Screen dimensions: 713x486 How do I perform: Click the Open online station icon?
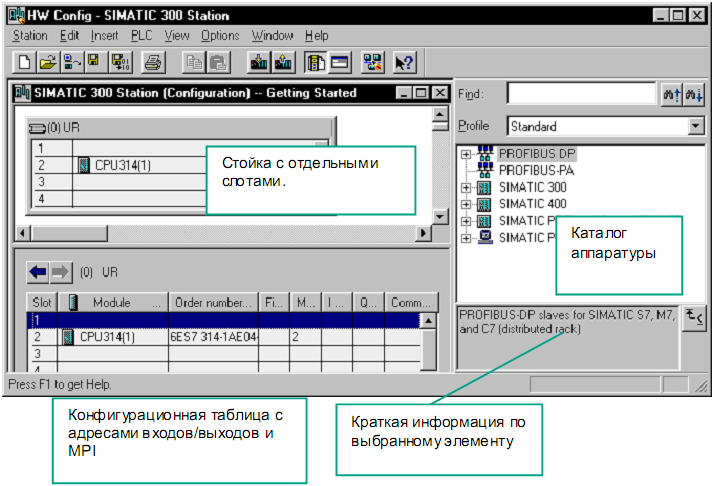click(72, 62)
